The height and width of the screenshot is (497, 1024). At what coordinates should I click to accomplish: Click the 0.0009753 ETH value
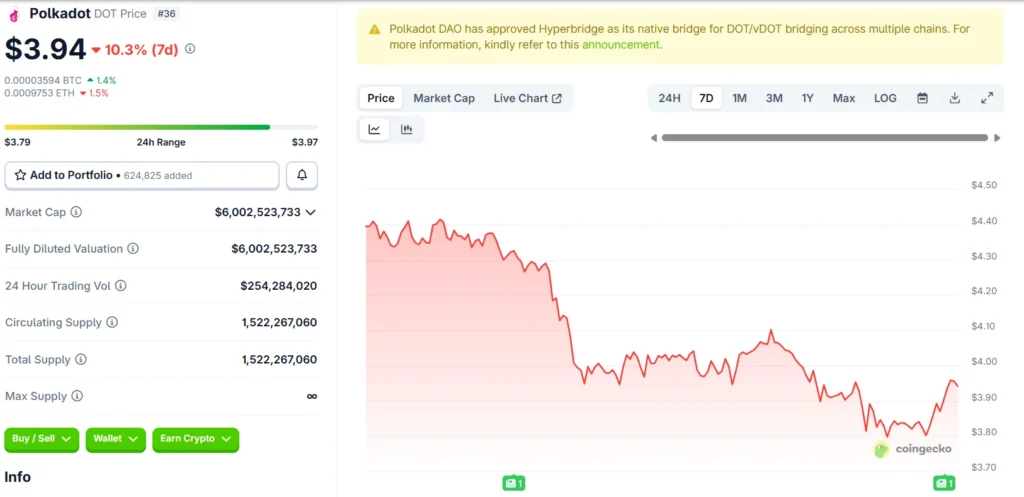coord(39,93)
